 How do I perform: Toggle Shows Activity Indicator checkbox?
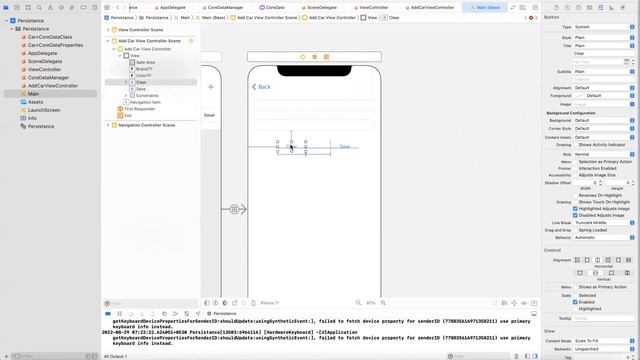575,145
